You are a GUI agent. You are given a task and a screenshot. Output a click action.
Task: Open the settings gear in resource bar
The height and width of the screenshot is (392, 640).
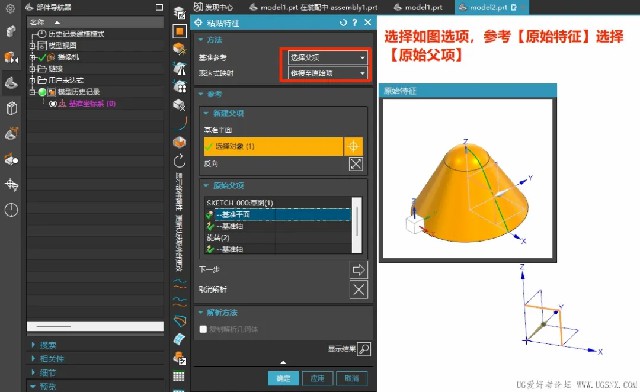coord(10,8)
